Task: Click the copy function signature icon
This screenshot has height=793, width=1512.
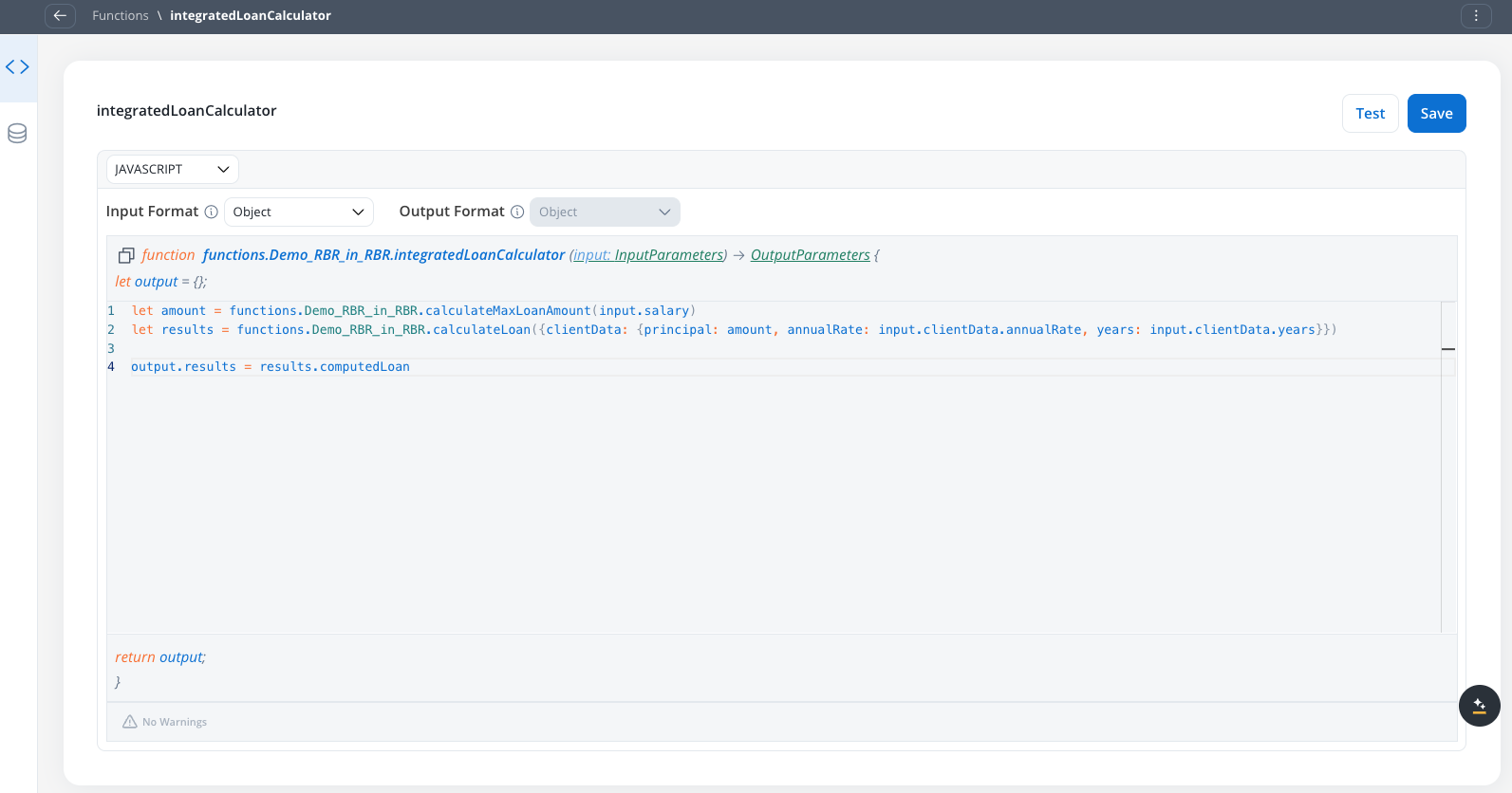Action: pos(126,255)
